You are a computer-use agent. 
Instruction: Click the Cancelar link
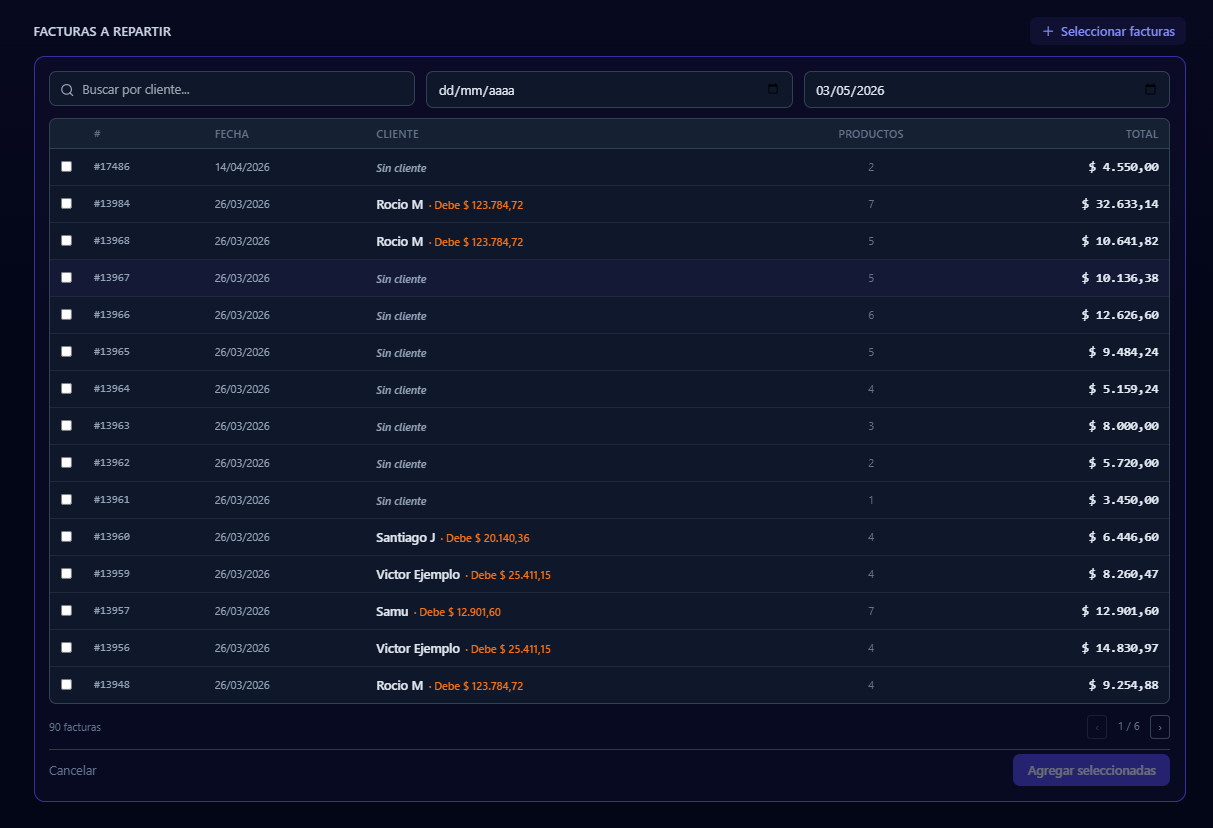click(73, 771)
